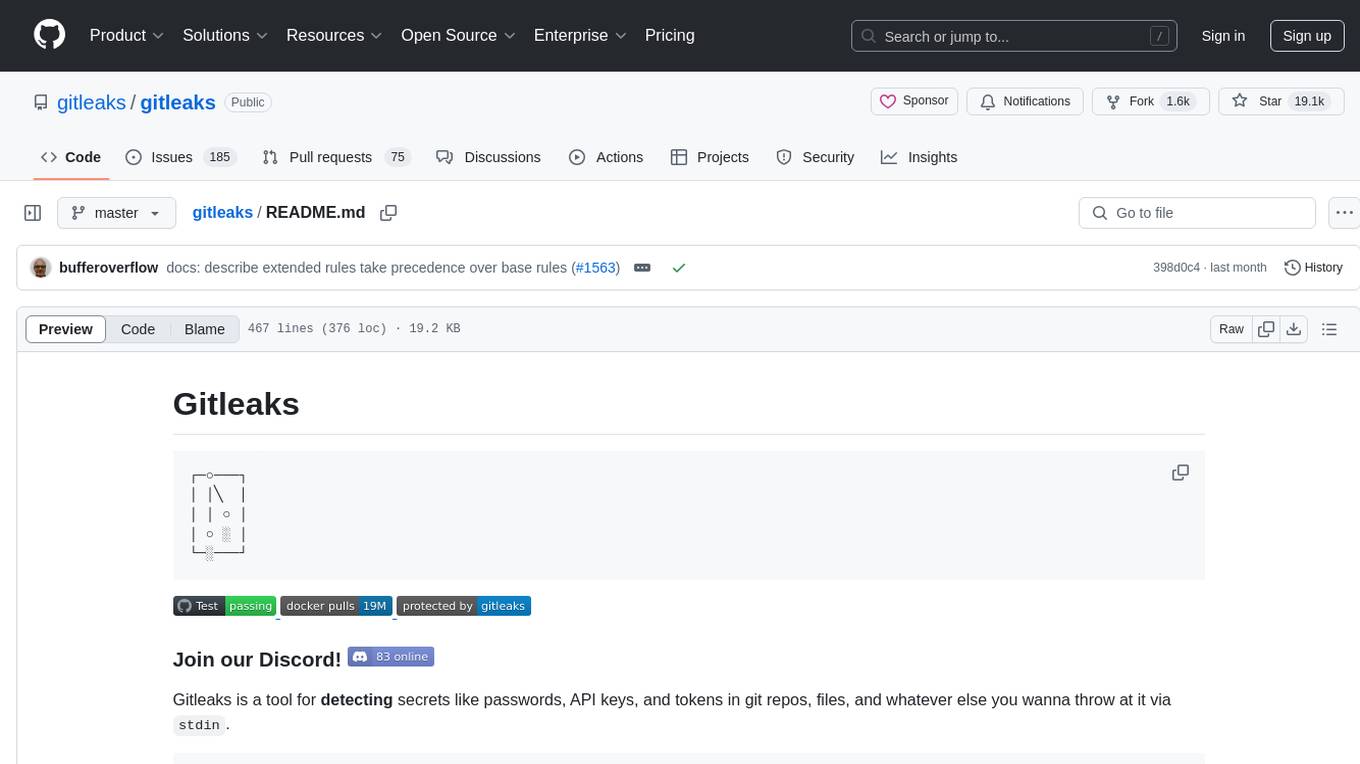The width and height of the screenshot is (1360, 764).
Task: View the commit checks green checkmark
Action: (679, 268)
